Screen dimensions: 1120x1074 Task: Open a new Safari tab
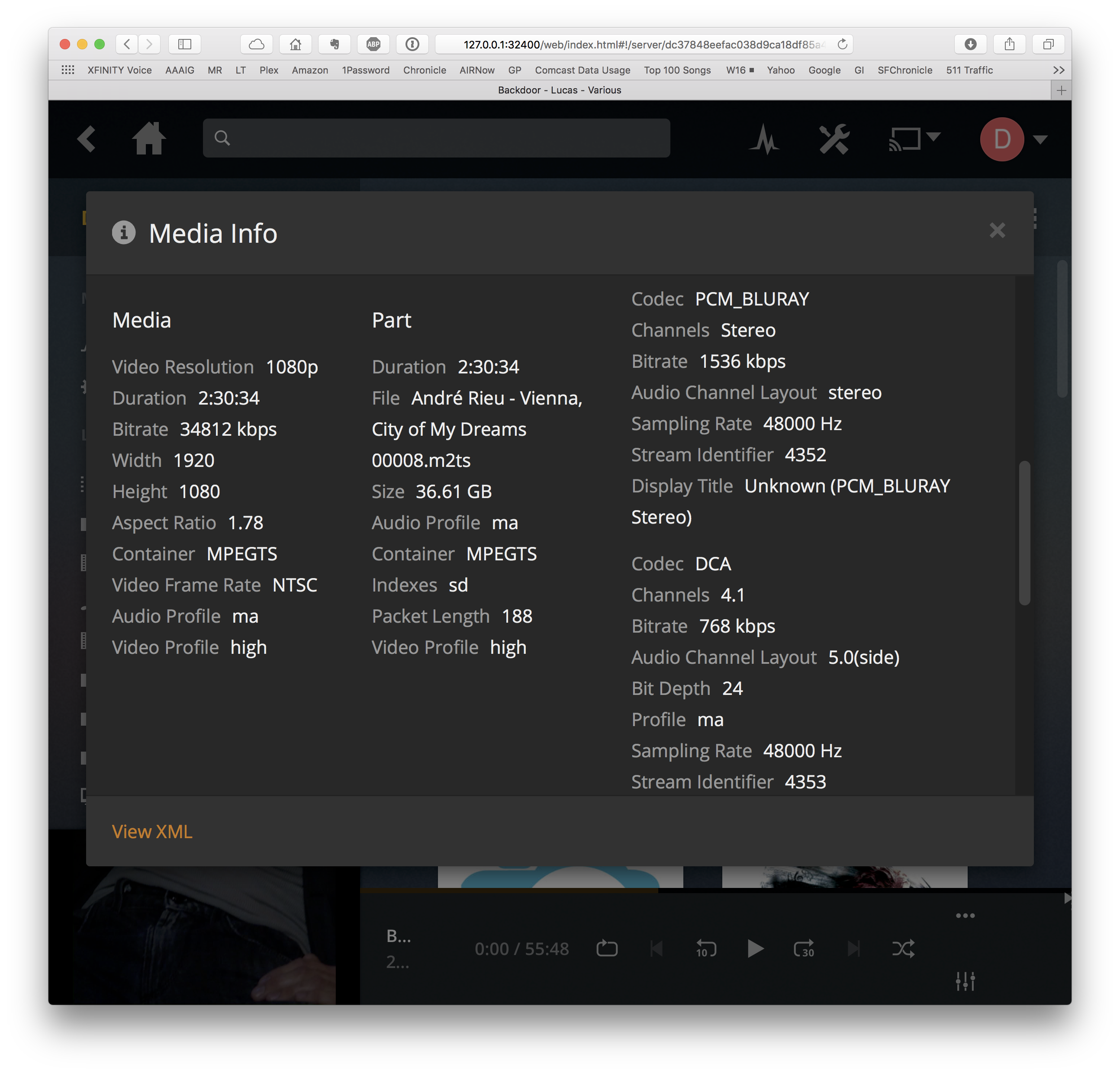(1061, 90)
